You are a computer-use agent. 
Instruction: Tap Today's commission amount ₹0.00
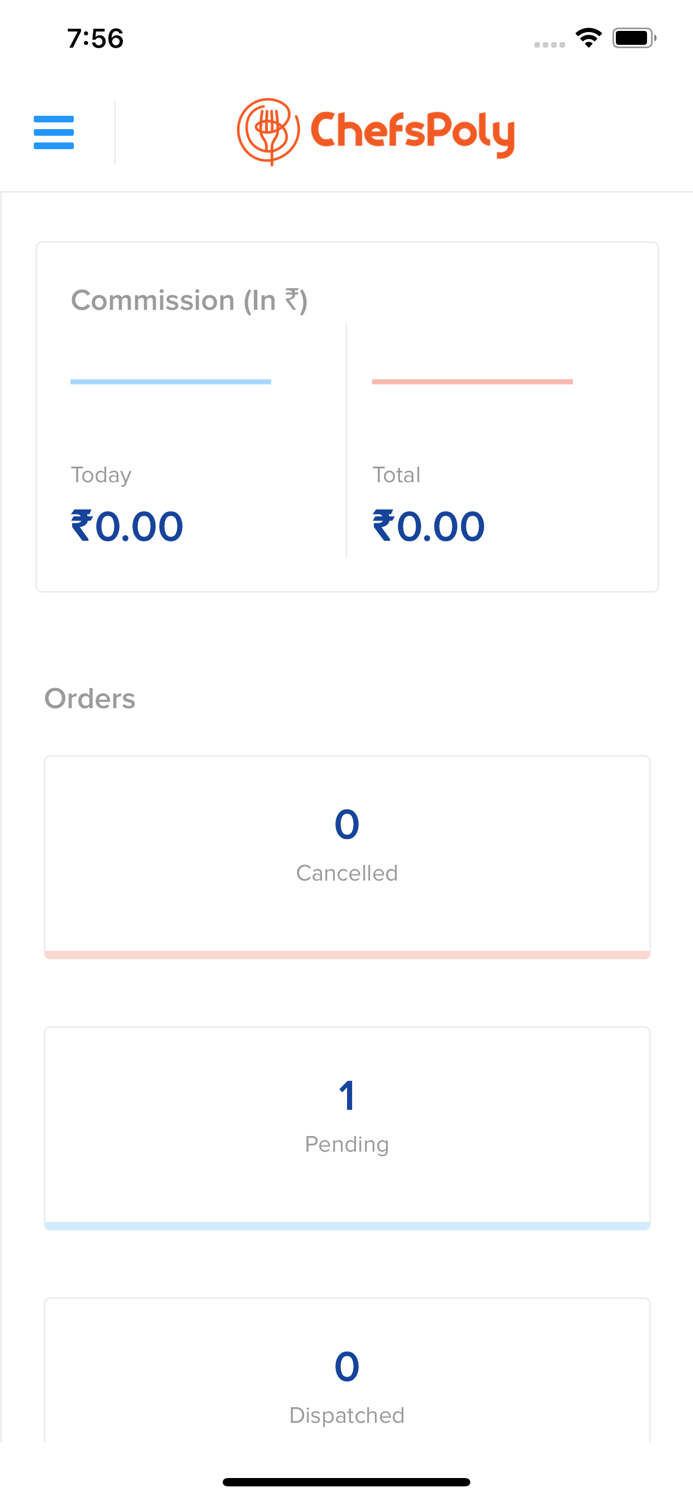coord(127,527)
